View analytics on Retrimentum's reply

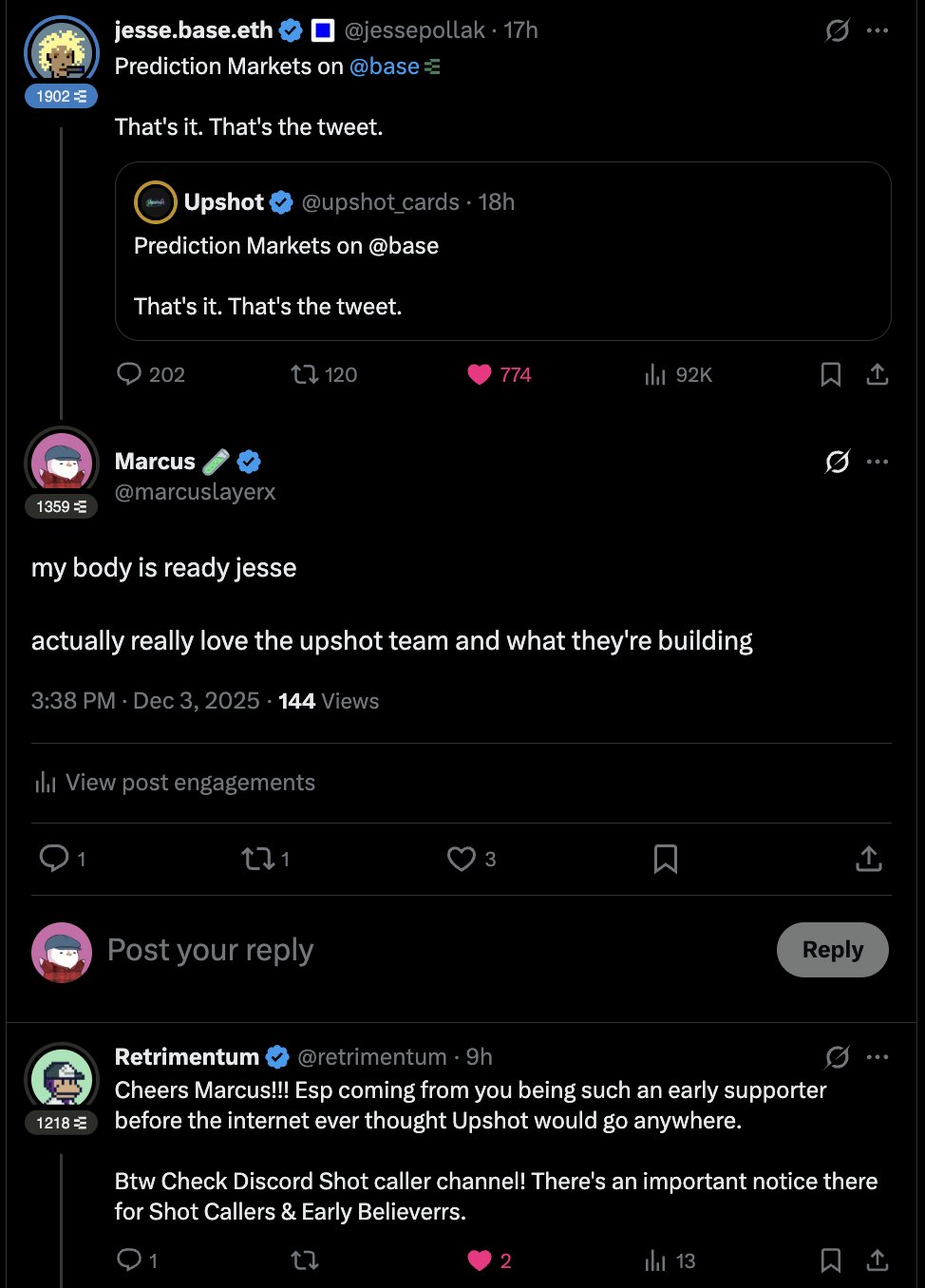point(655,1260)
